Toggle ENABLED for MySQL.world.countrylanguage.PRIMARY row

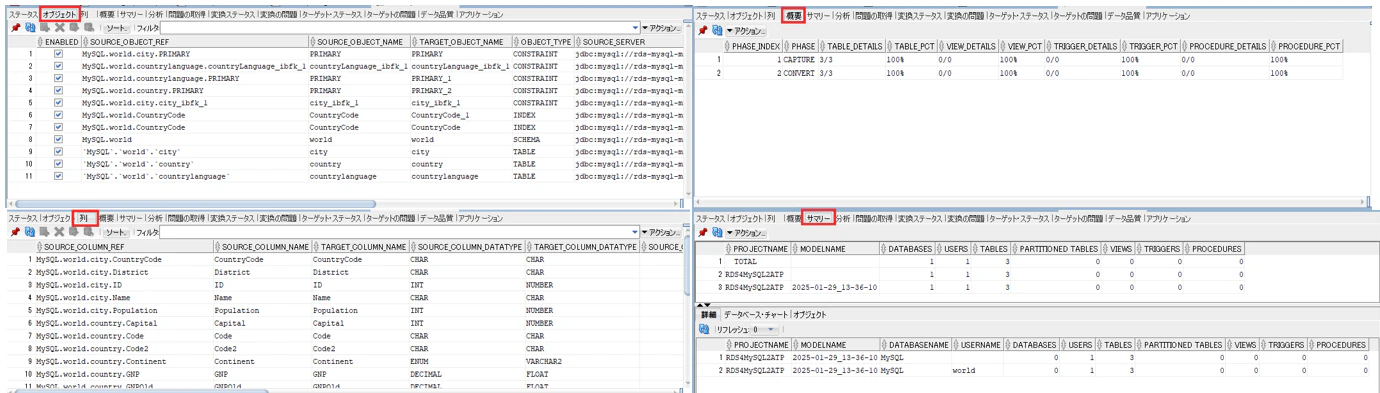[58, 78]
